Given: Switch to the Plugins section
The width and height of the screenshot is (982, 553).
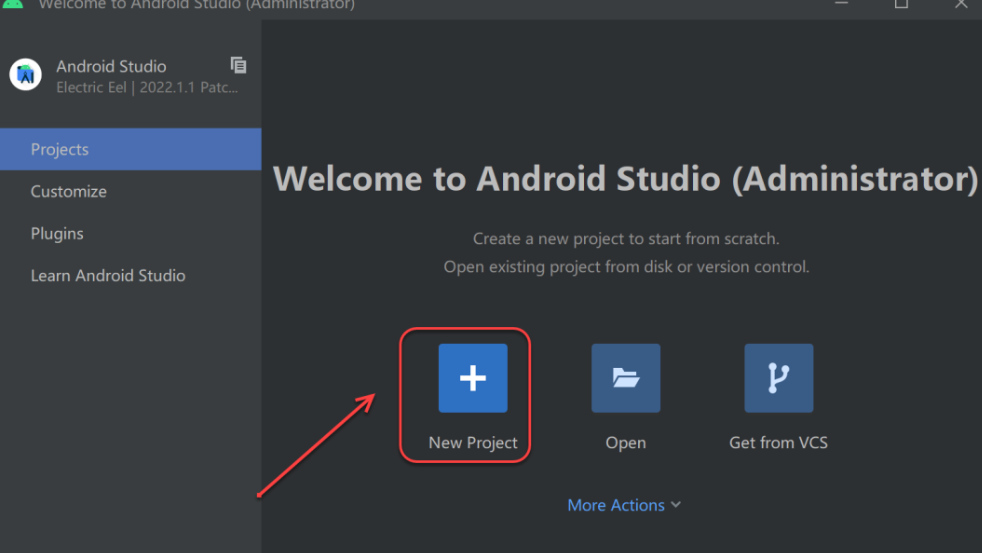Looking at the screenshot, I should tap(130, 233).
